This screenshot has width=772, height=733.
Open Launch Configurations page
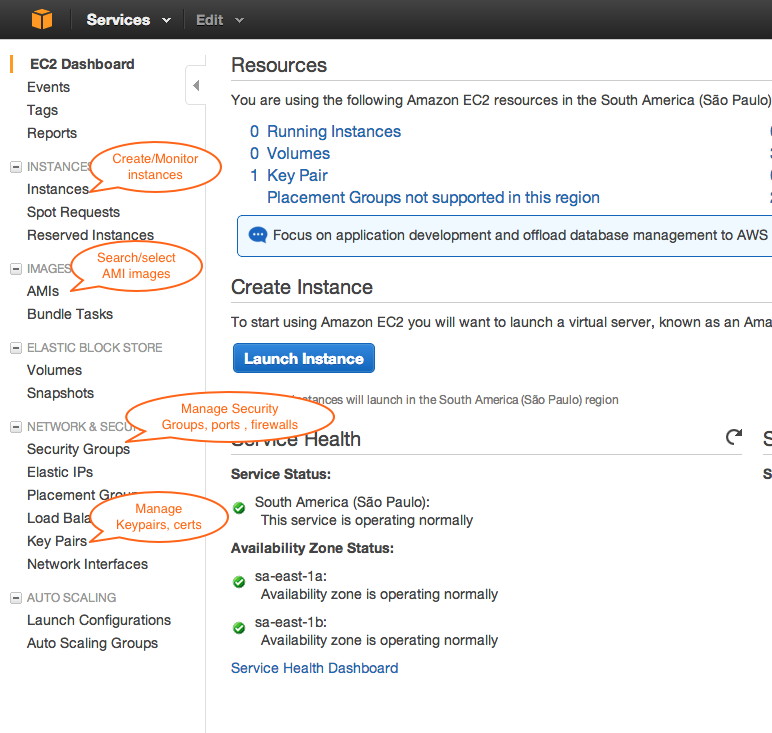(99, 620)
